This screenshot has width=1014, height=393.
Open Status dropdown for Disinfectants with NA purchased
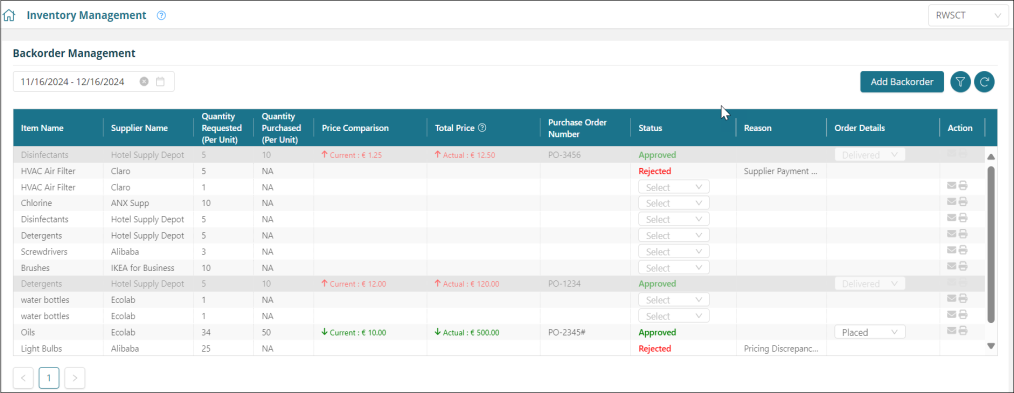674,219
